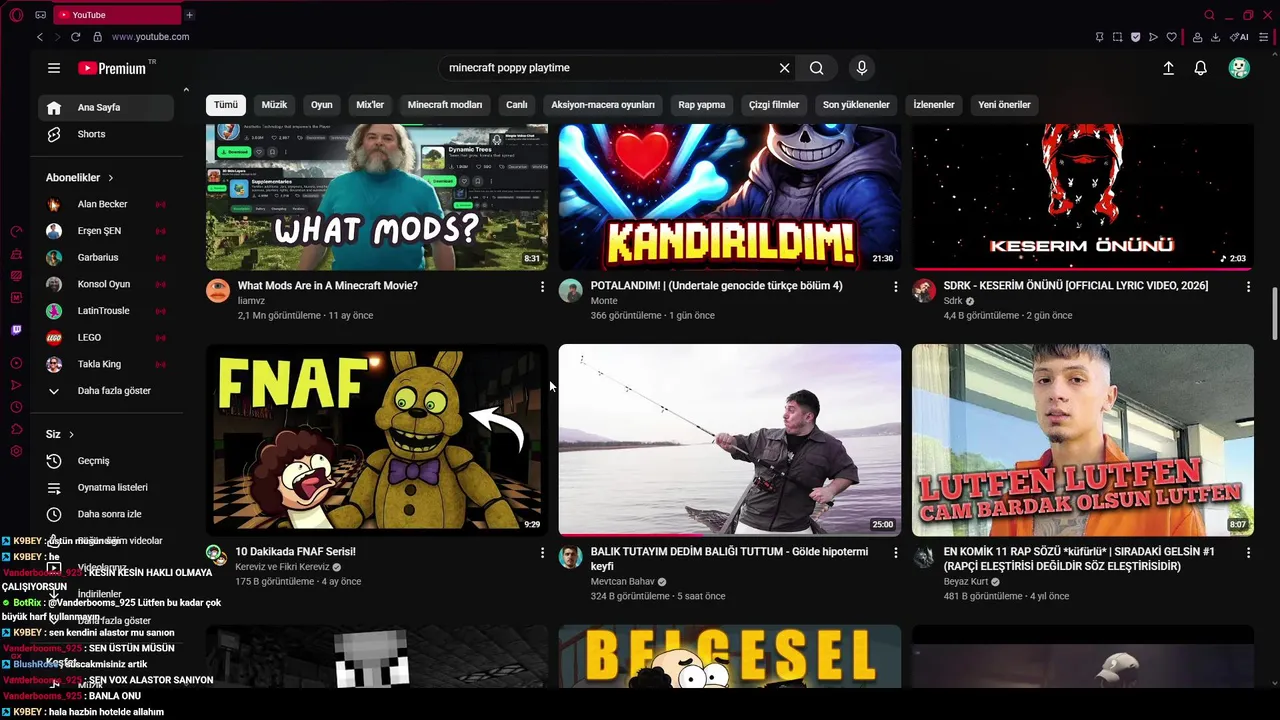Screen dimensions: 1280x720
Task: Open sidebar Settings gear icon
Action: click(16, 451)
